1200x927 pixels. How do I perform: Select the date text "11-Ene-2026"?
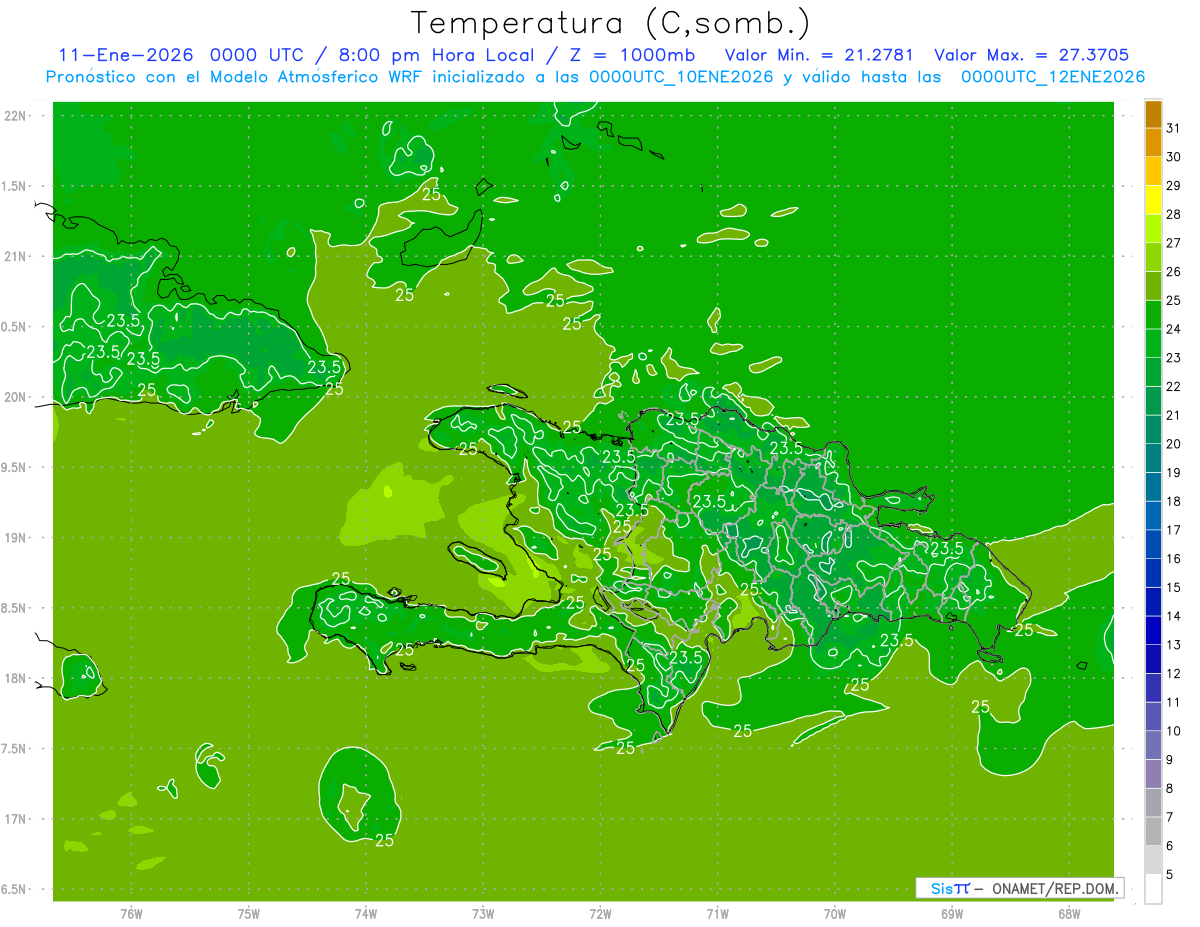(x=125, y=56)
